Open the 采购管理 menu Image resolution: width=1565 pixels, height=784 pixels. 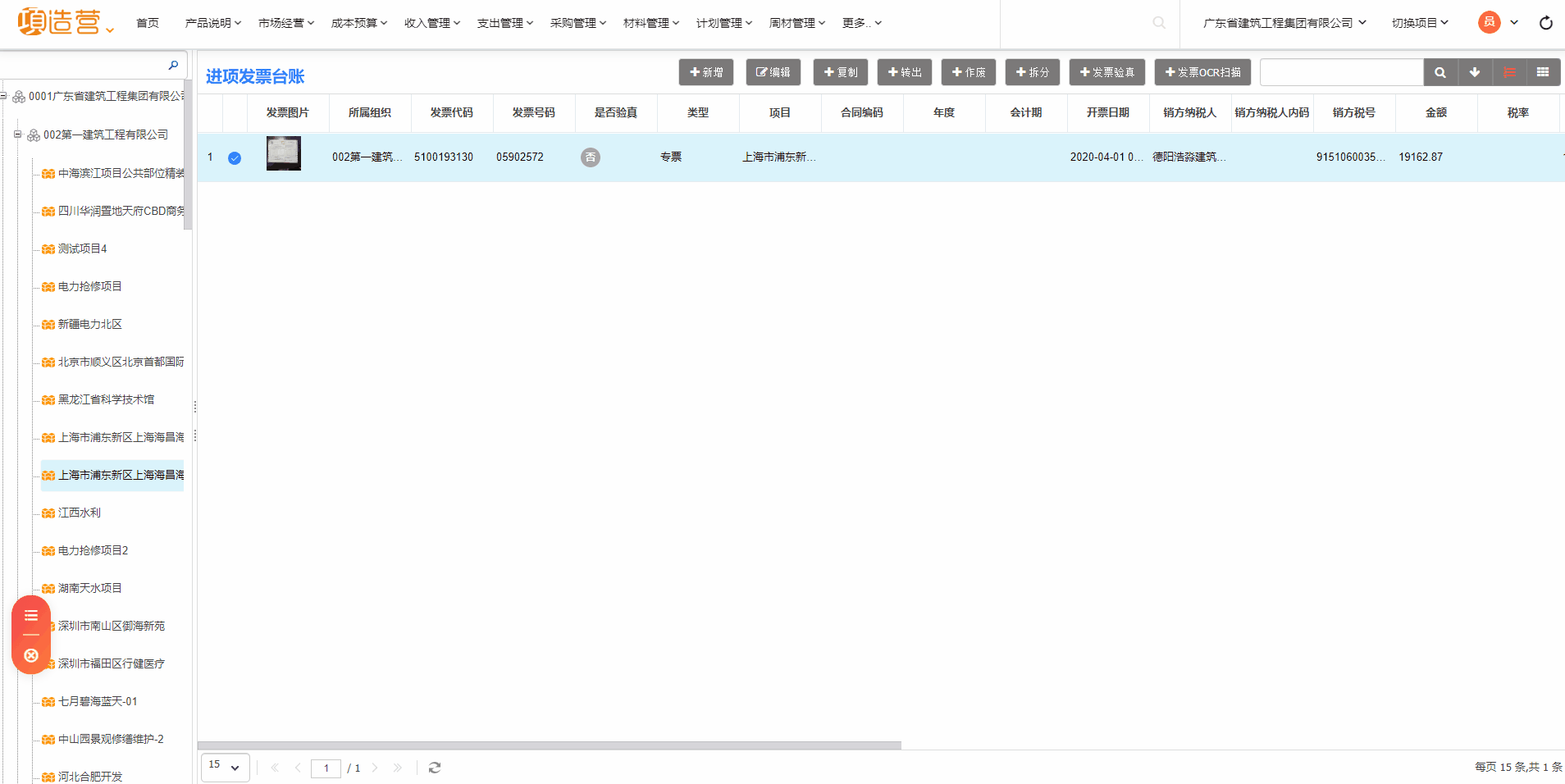pos(578,23)
